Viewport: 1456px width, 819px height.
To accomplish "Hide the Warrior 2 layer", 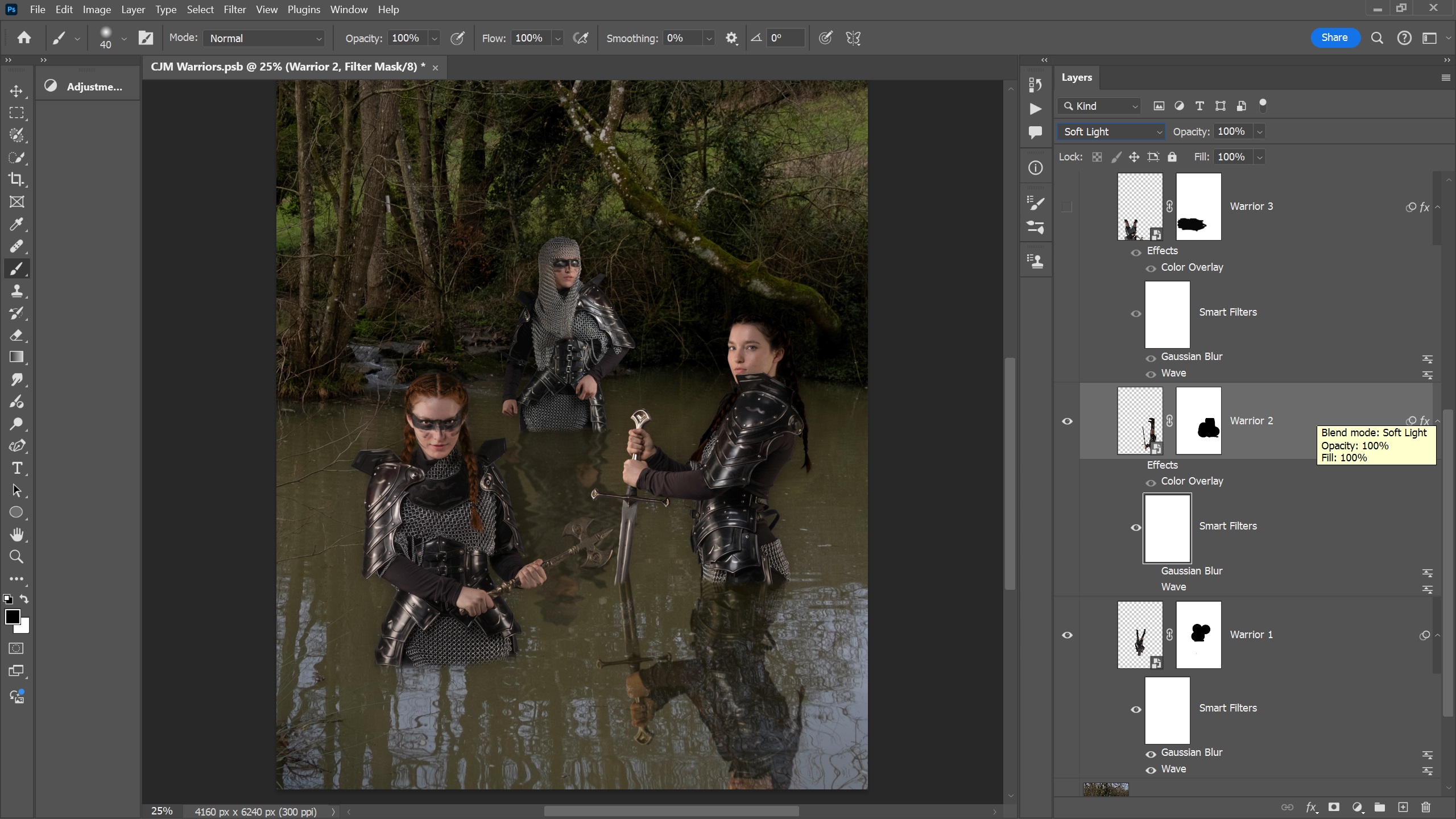I will (x=1067, y=421).
